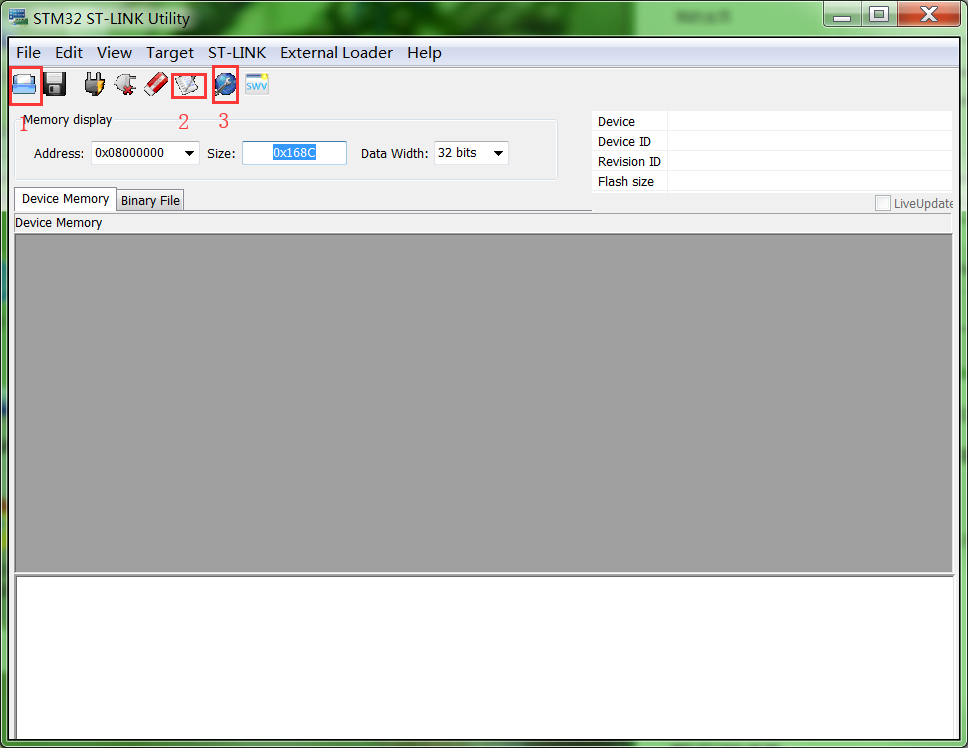Screen dimensions: 968x748
Task: Erase chip flash memory using the eraser icon
Action: point(155,84)
